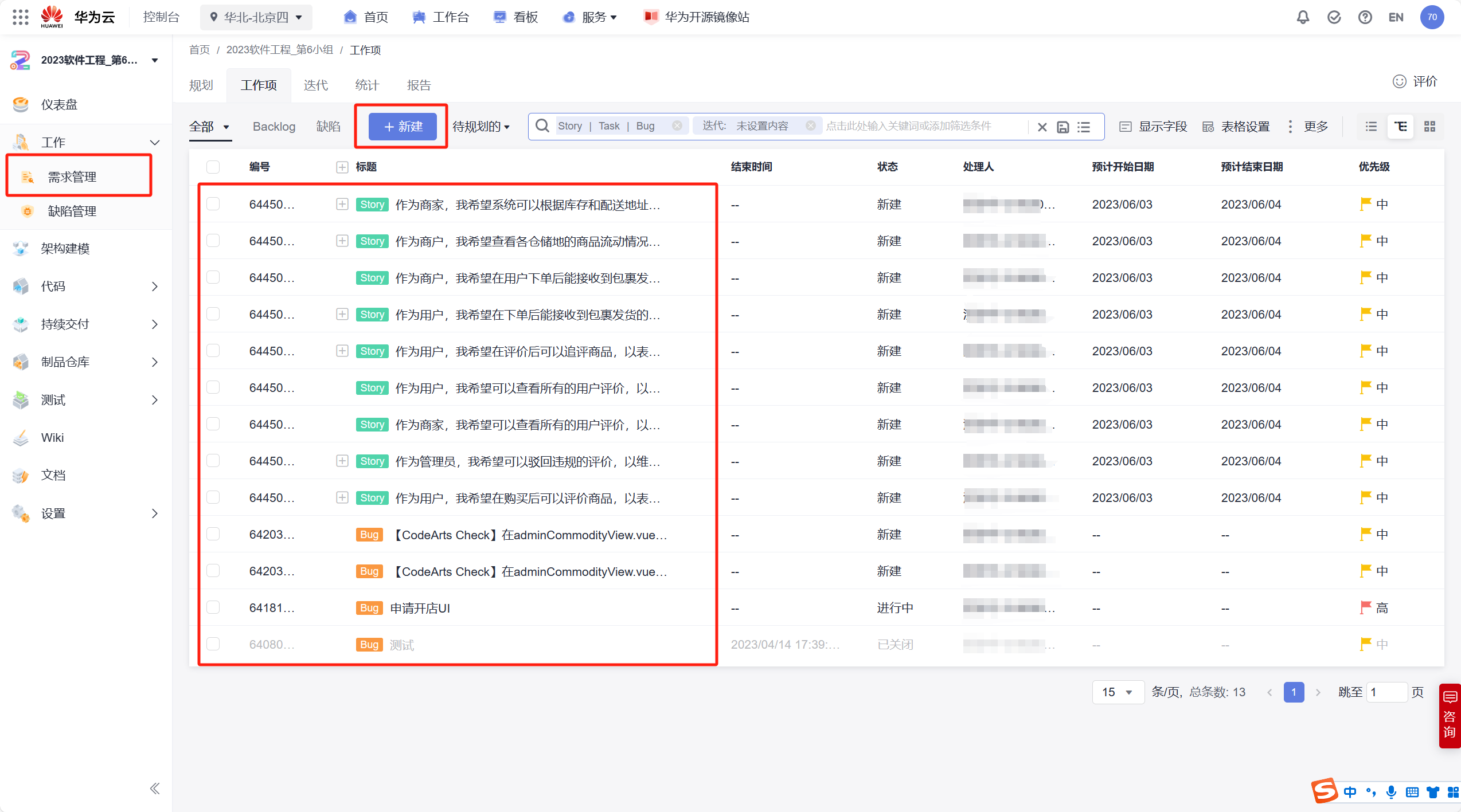Switch to flat list view icon

click(x=1371, y=127)
